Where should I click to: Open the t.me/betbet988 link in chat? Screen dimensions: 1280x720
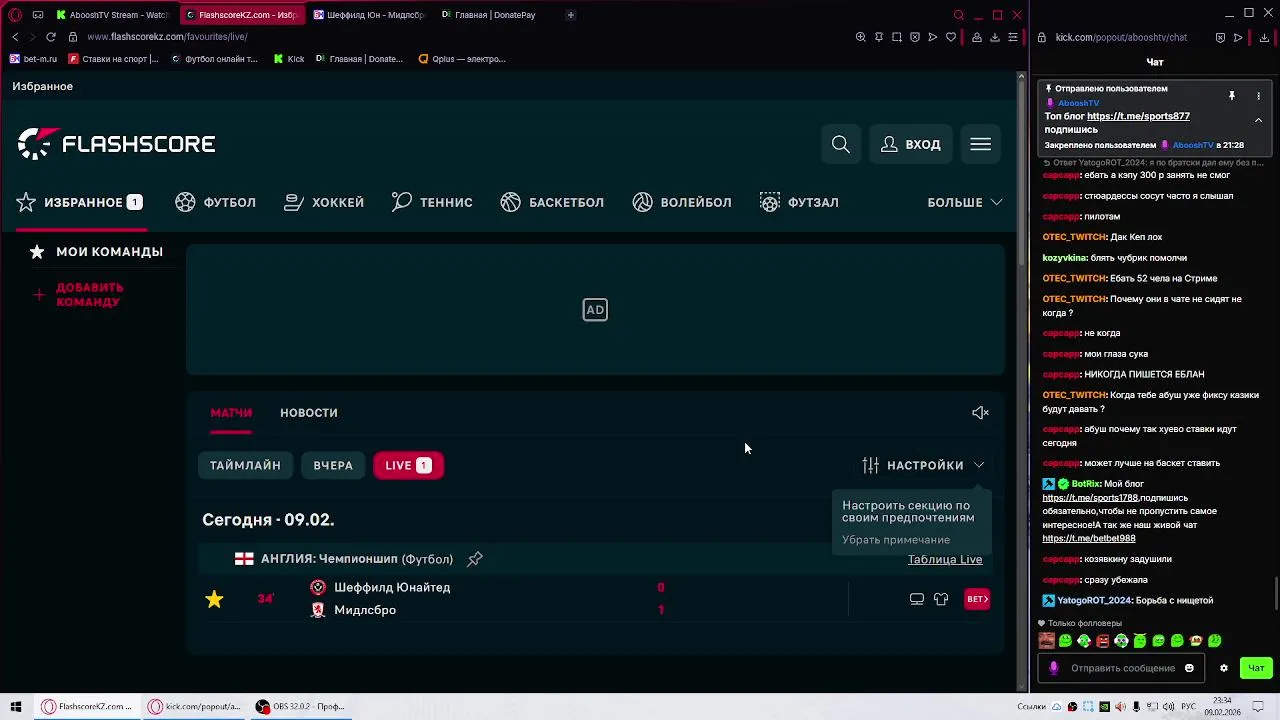click(1089, 538)
